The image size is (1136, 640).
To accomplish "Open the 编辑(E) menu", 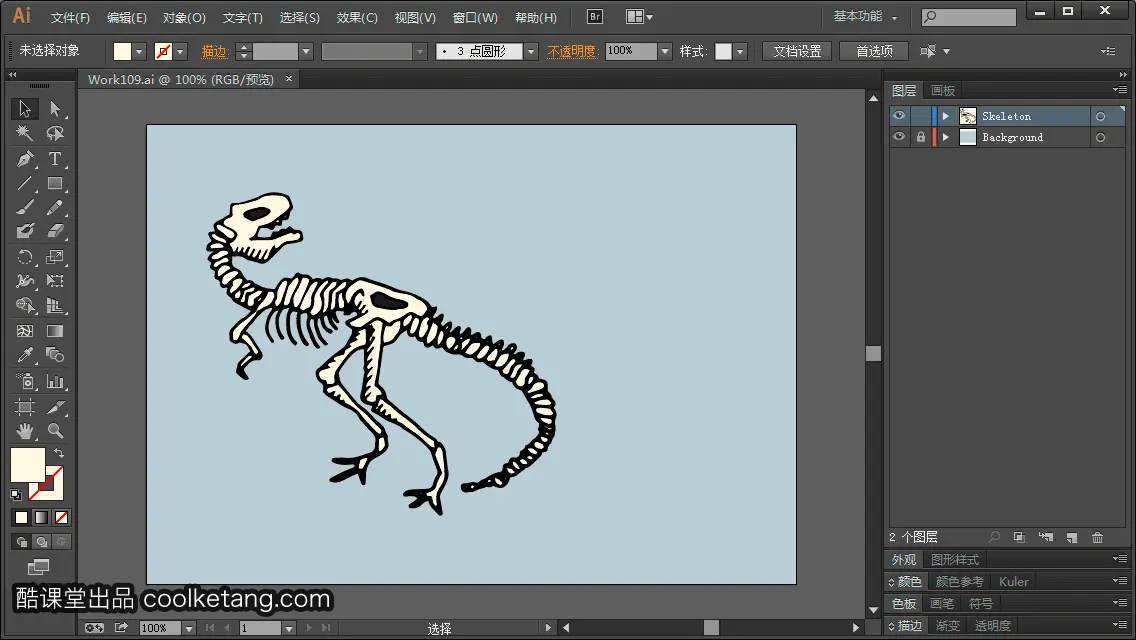I will pos(127,17).
